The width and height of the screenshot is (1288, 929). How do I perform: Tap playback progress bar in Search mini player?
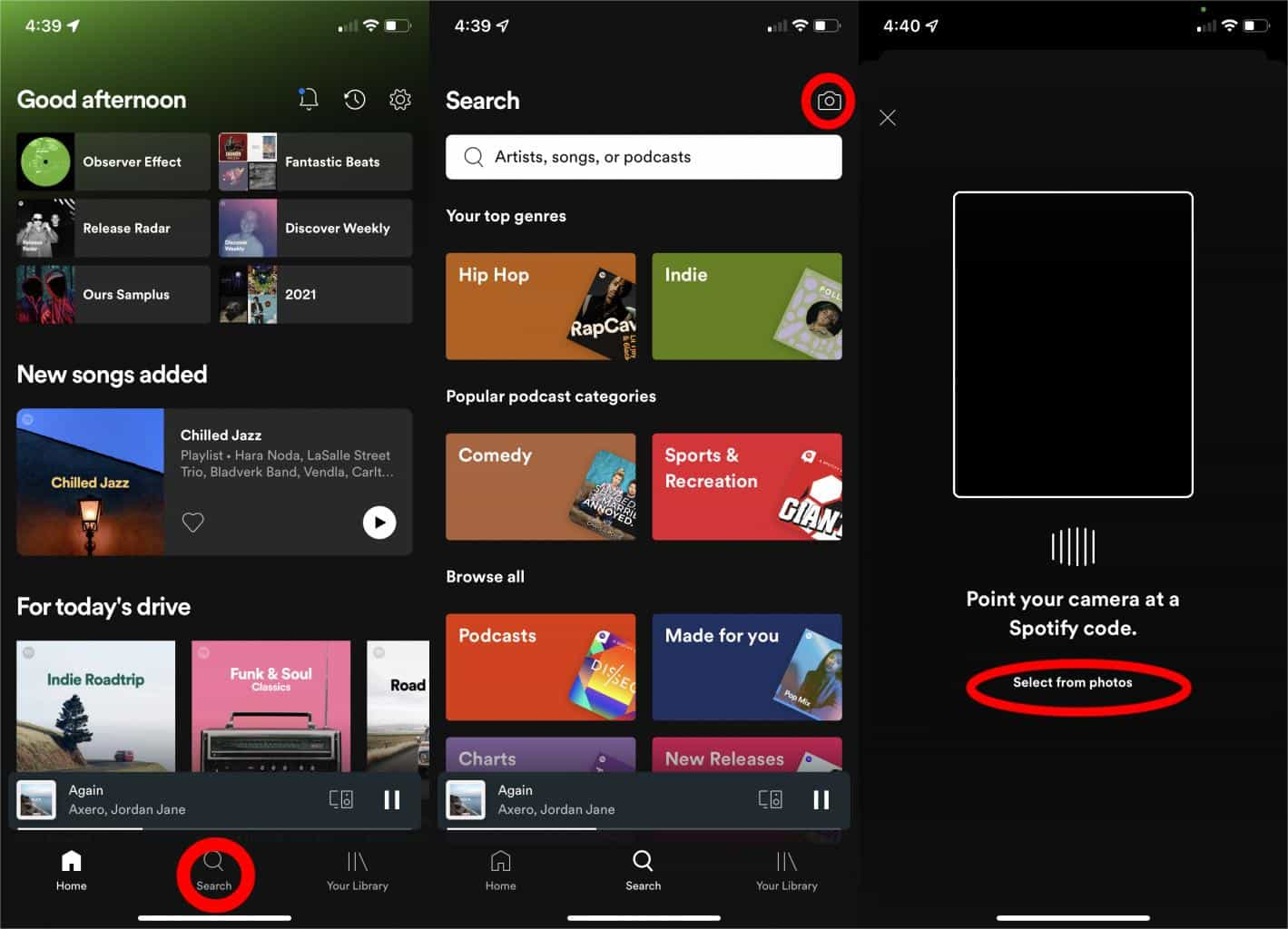point(644,827)
